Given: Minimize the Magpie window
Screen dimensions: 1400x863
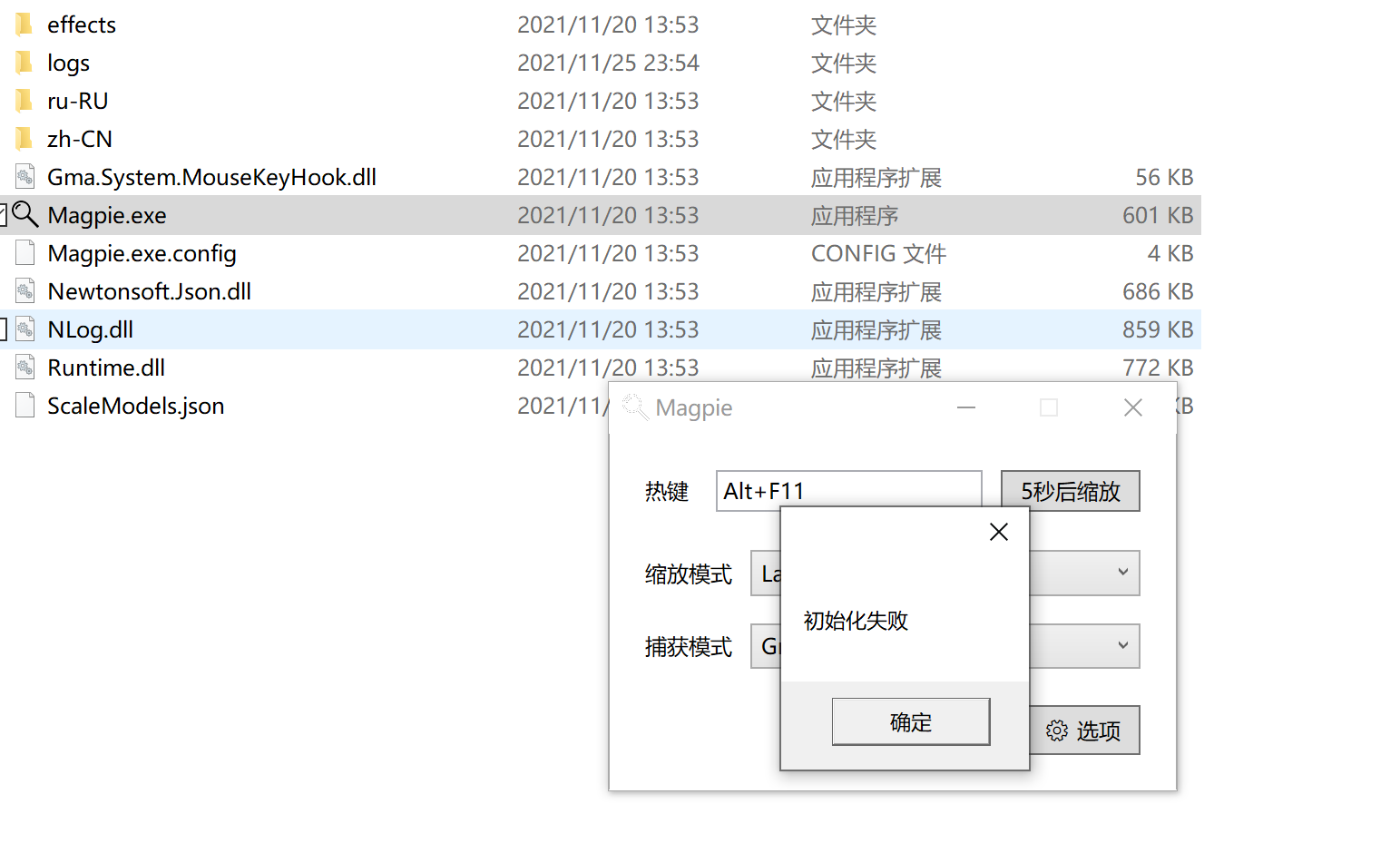Looking at the screenshot, I should (x=966, y=407).
